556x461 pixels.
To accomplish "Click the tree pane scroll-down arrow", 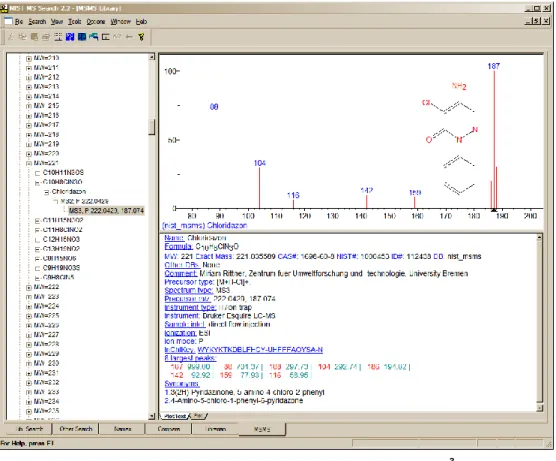I will tap(152, 416).
